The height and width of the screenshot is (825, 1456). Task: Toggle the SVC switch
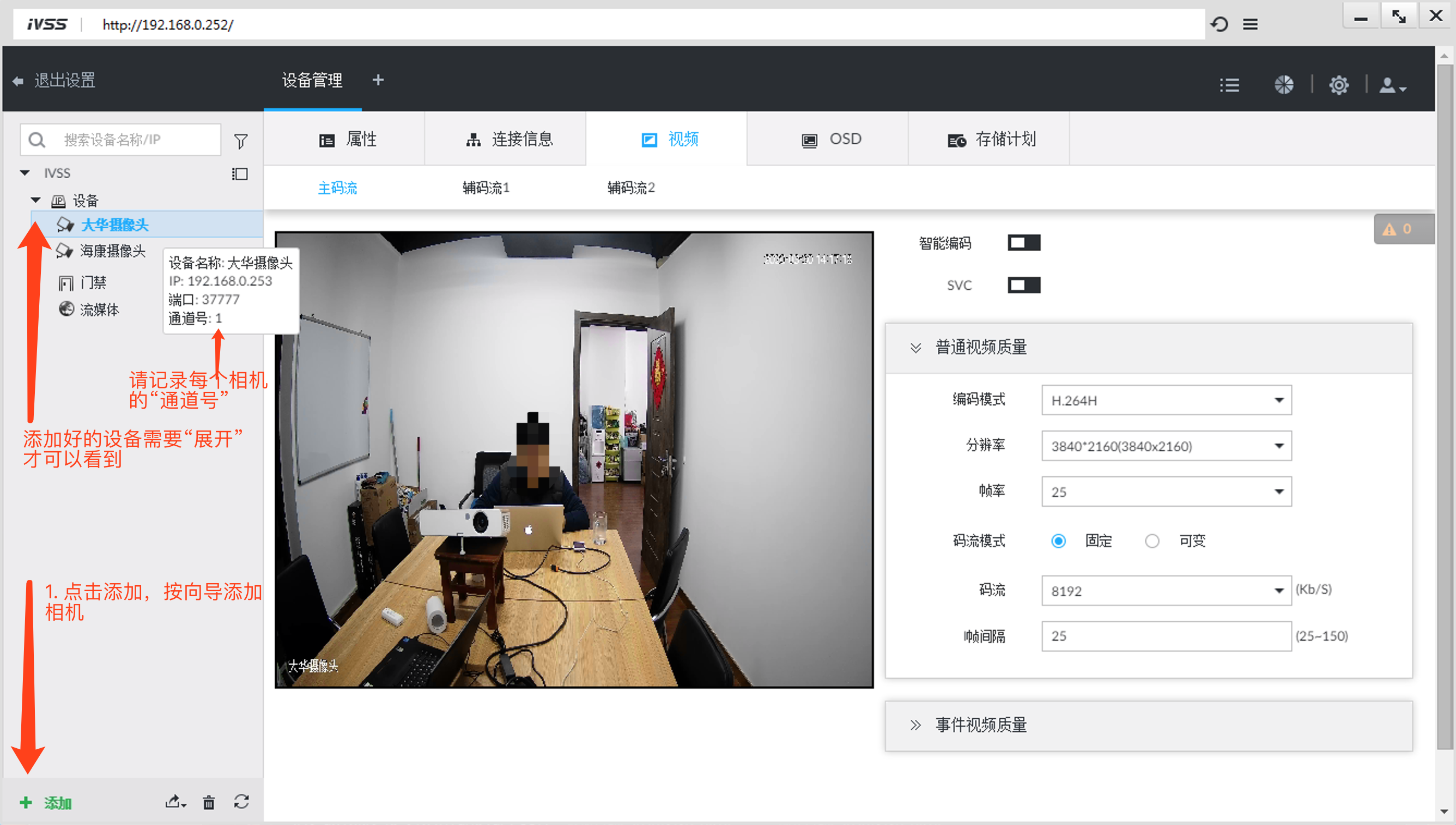1024,285
